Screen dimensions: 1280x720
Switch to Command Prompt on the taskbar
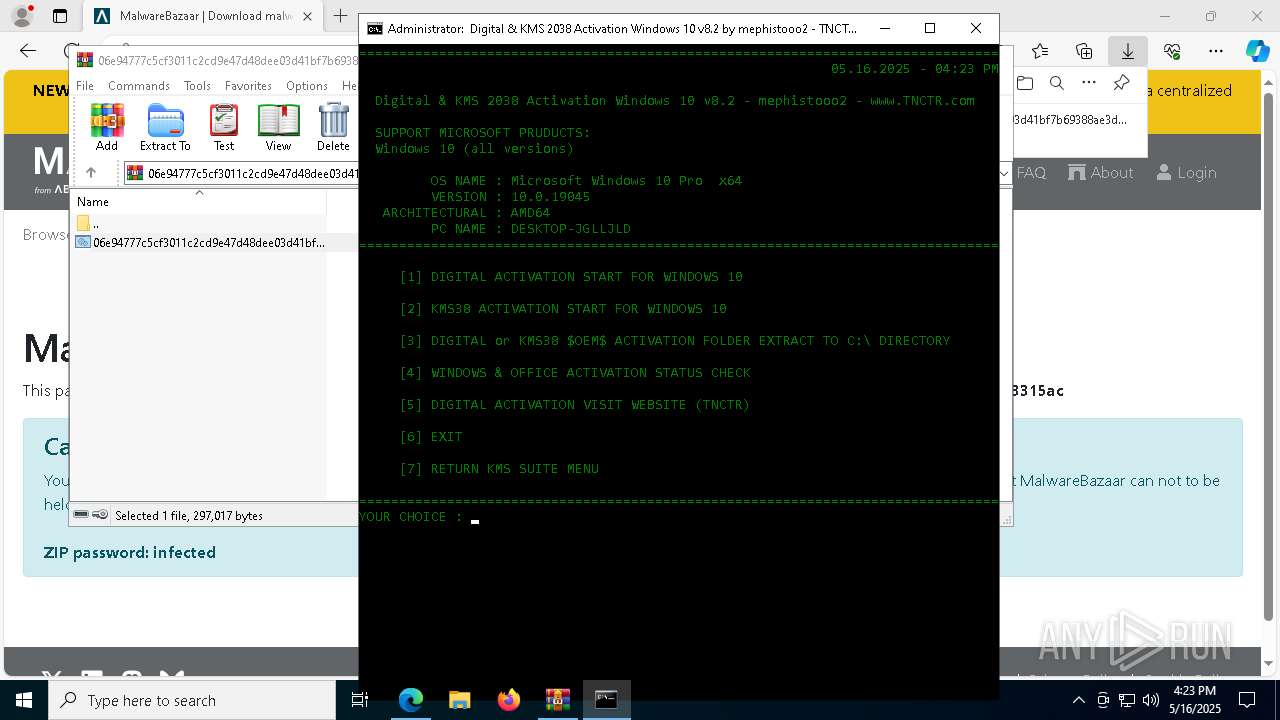coord(606,700)
